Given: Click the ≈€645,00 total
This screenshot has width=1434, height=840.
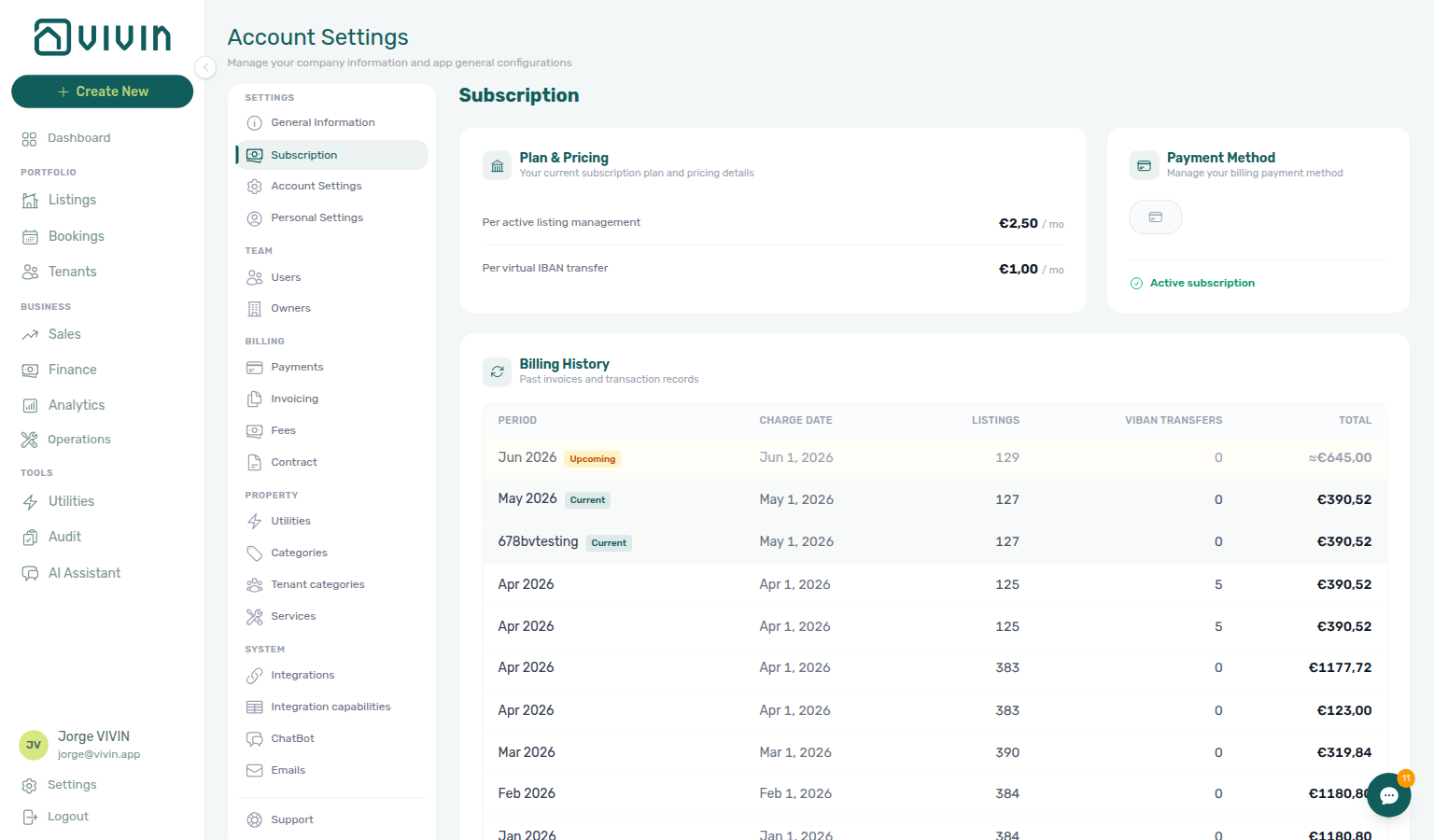Looking at the screenshot, I should click(x=1340, y=458).
